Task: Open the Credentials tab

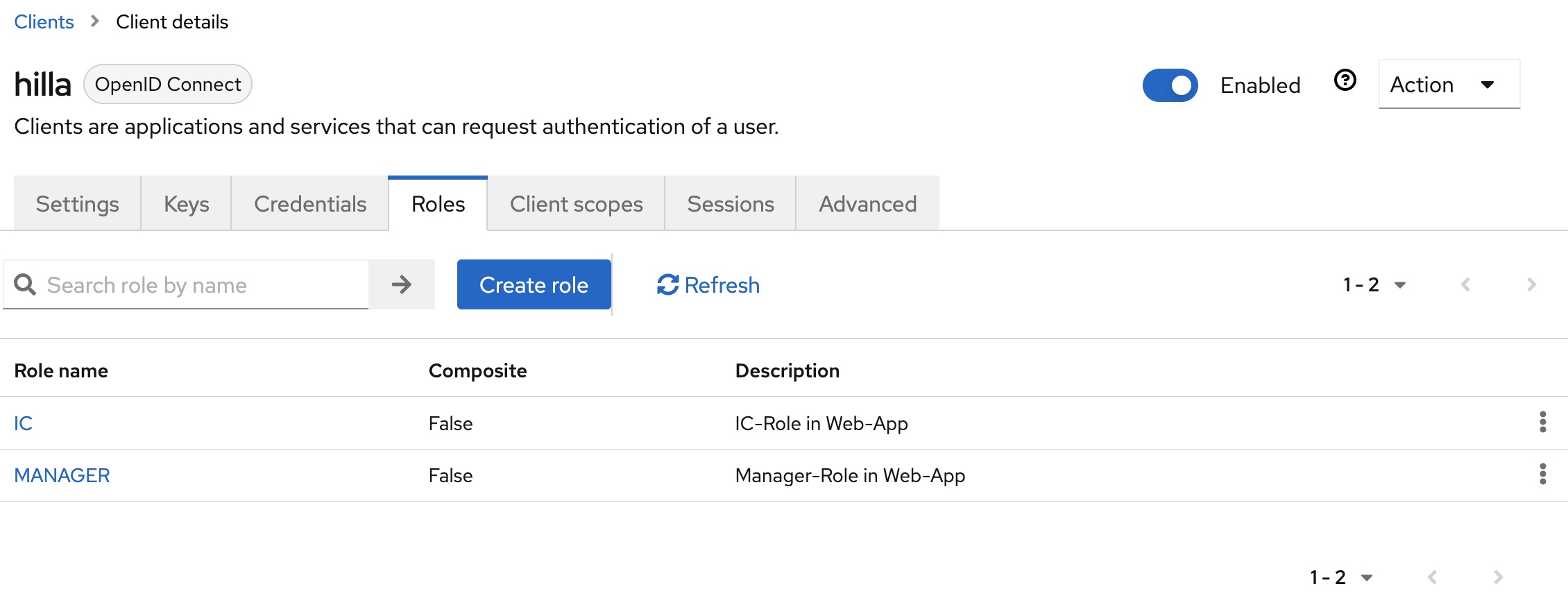Action: point(310,204)
